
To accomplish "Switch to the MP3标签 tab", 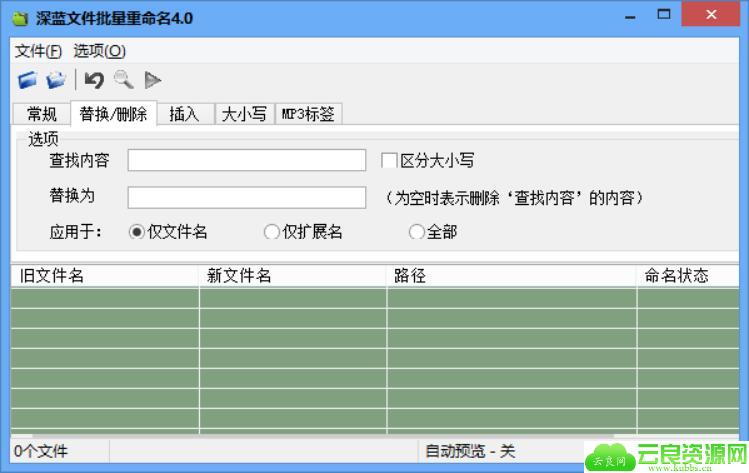I will 308,114.
